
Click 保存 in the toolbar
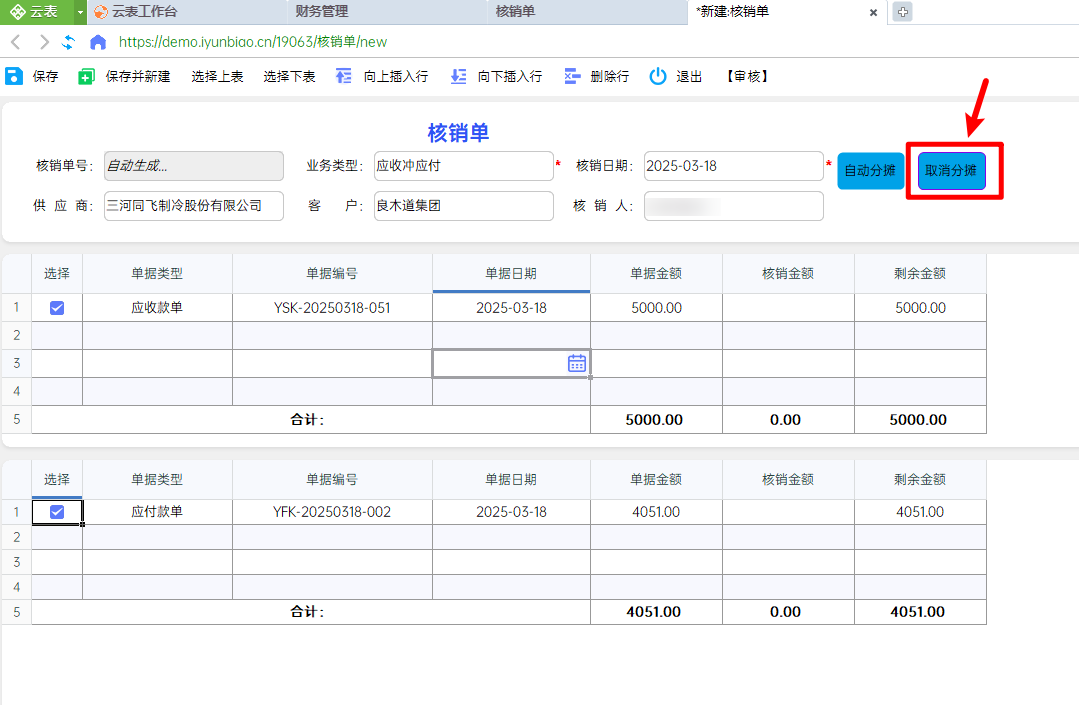[x=45, y=76]
